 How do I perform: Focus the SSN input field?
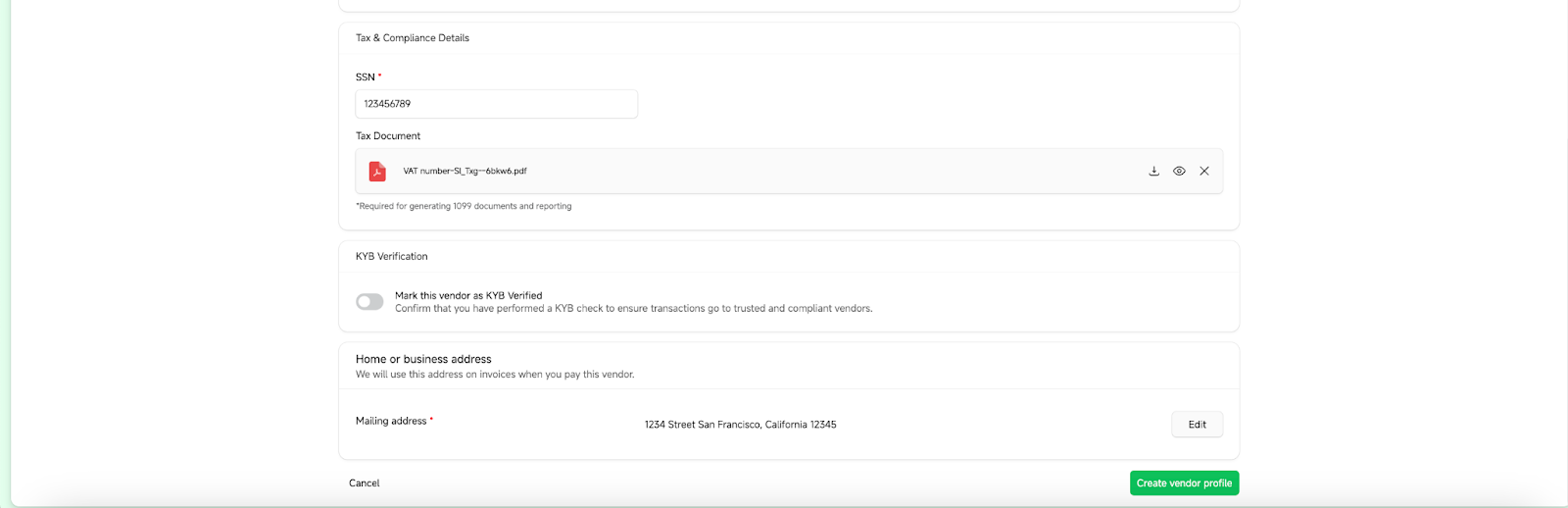[497, 104]
